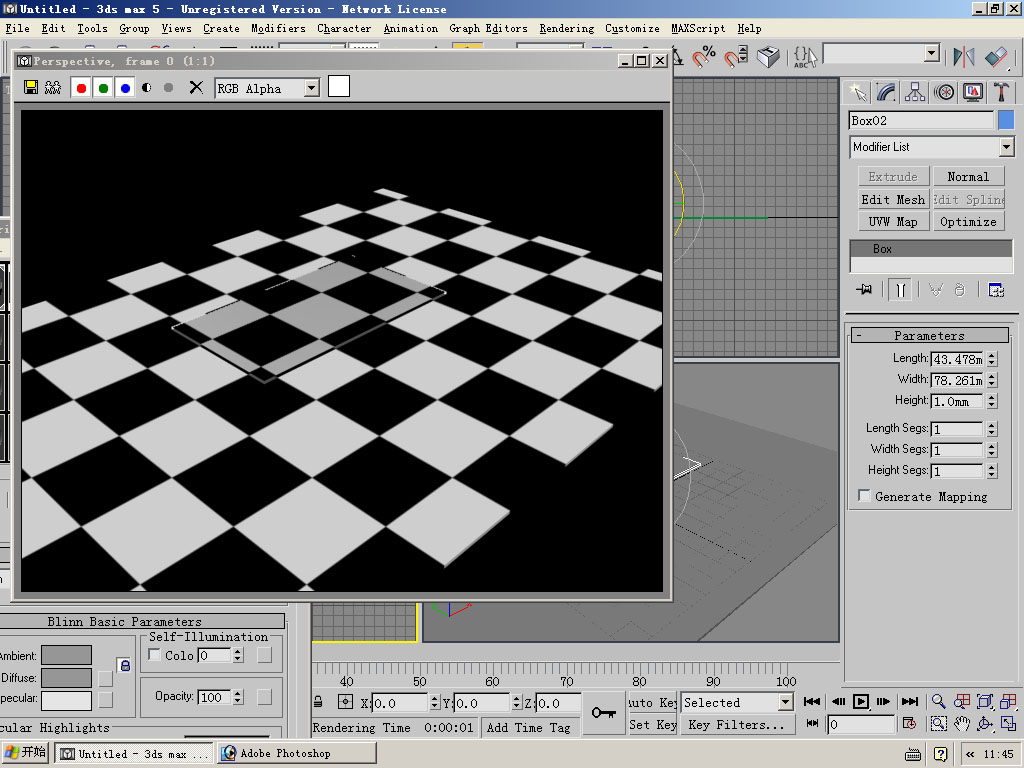This screenshot has width=1024, height=768.
Task: Click Add Time Tag
Action: [x=528, y=728]
